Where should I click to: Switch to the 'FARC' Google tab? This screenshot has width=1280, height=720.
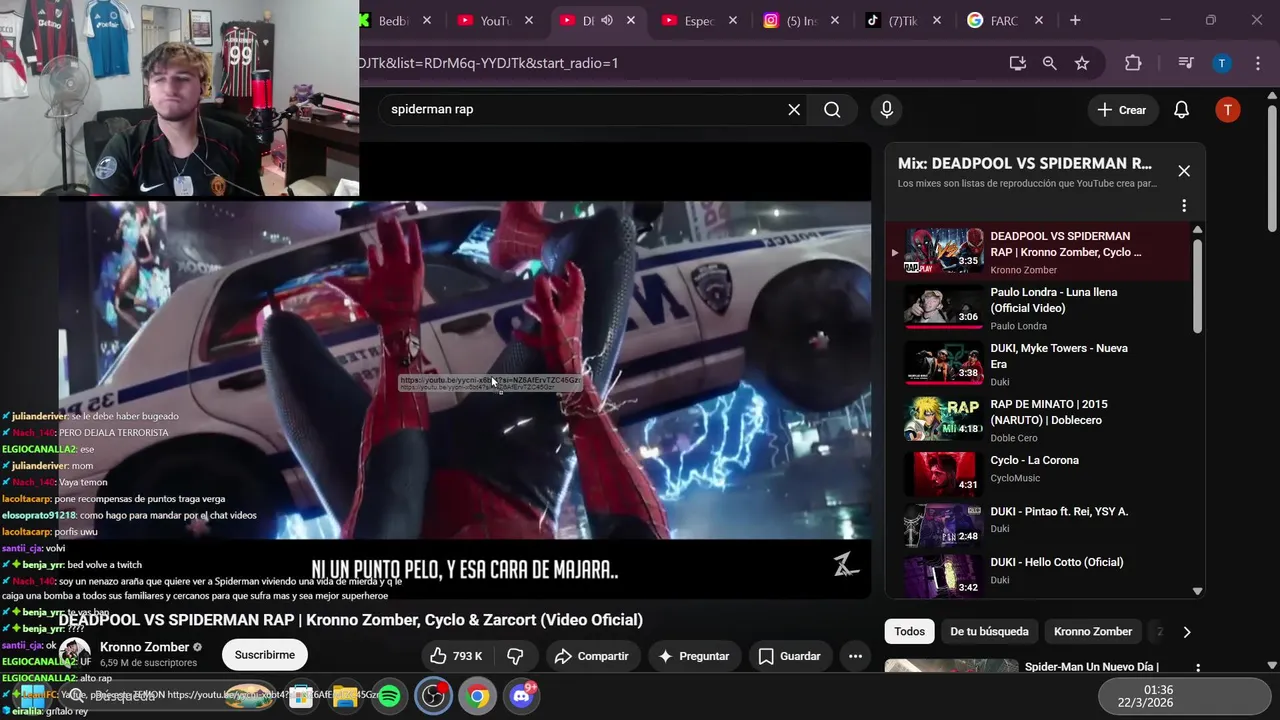pos(994,20)
